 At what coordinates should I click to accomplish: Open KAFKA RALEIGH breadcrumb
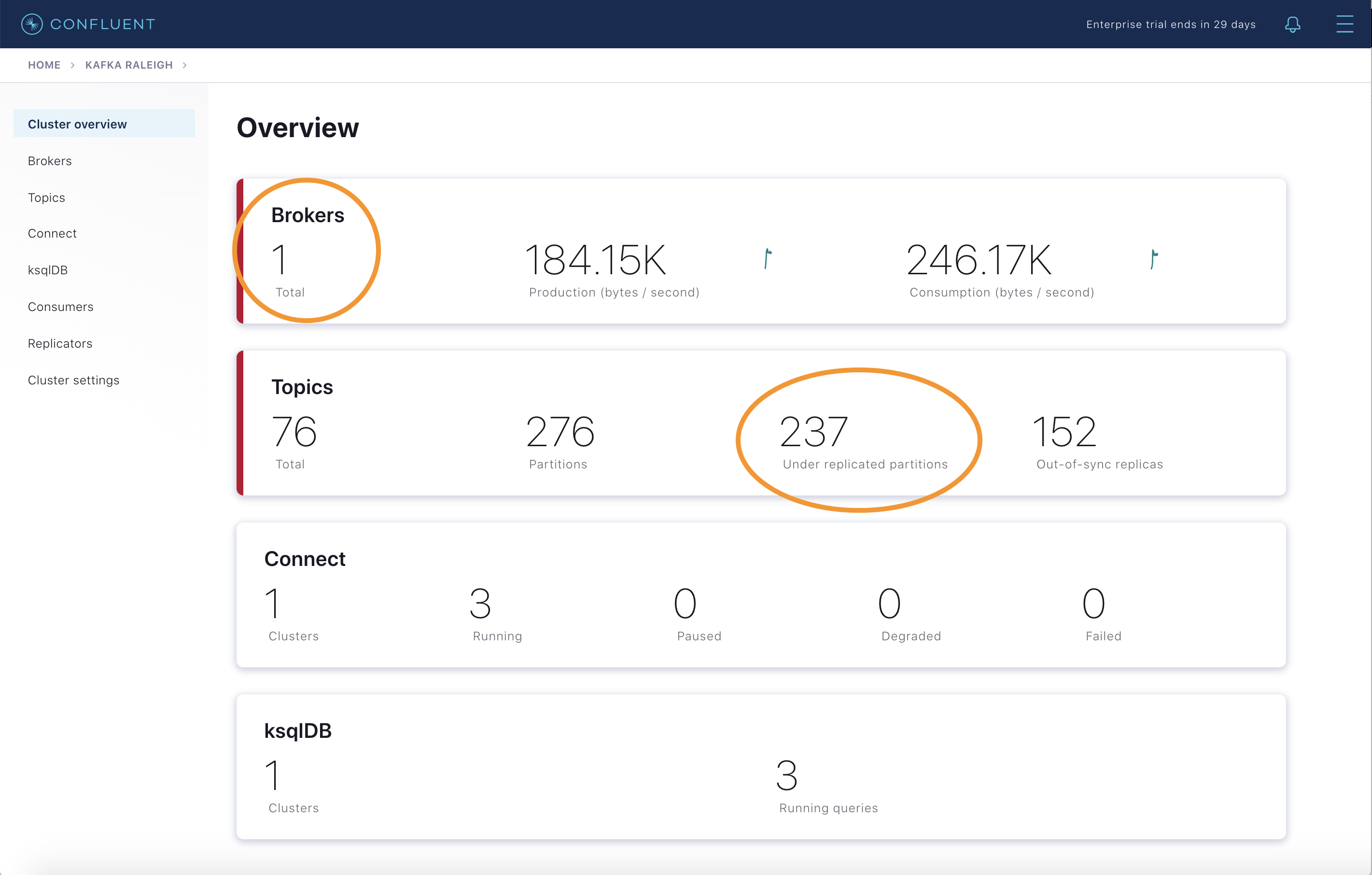129,65
